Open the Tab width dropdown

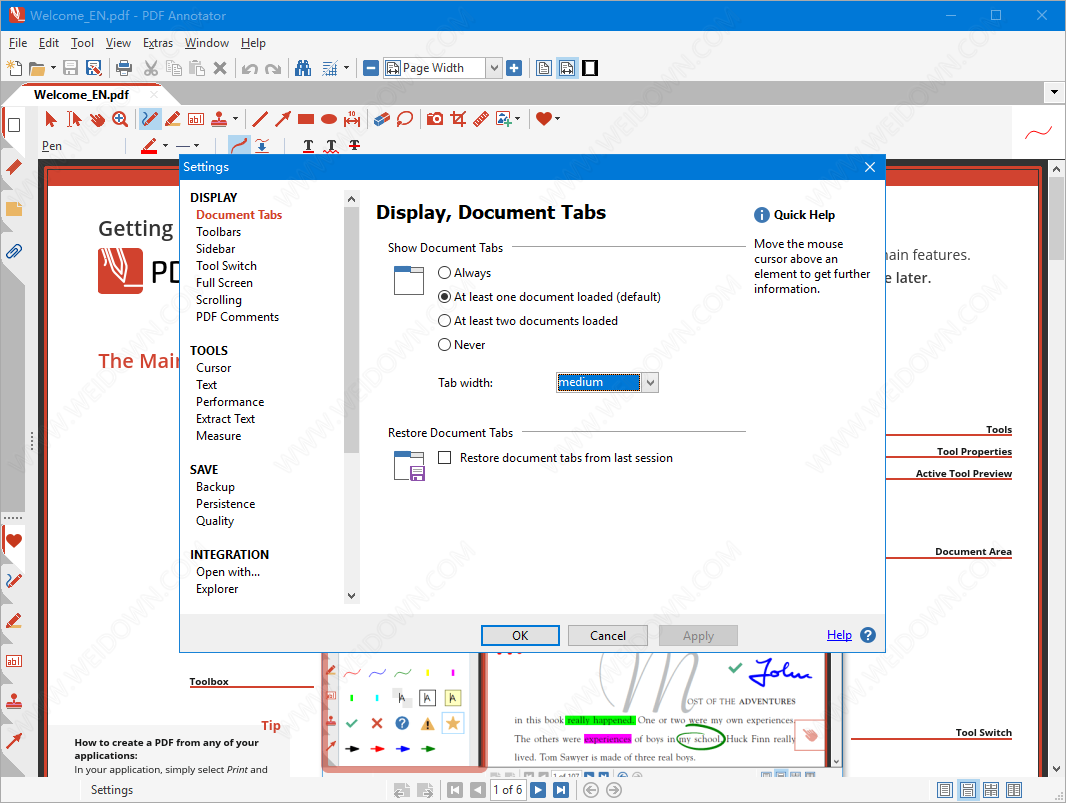pyautogui.click(x=650, y=382)
